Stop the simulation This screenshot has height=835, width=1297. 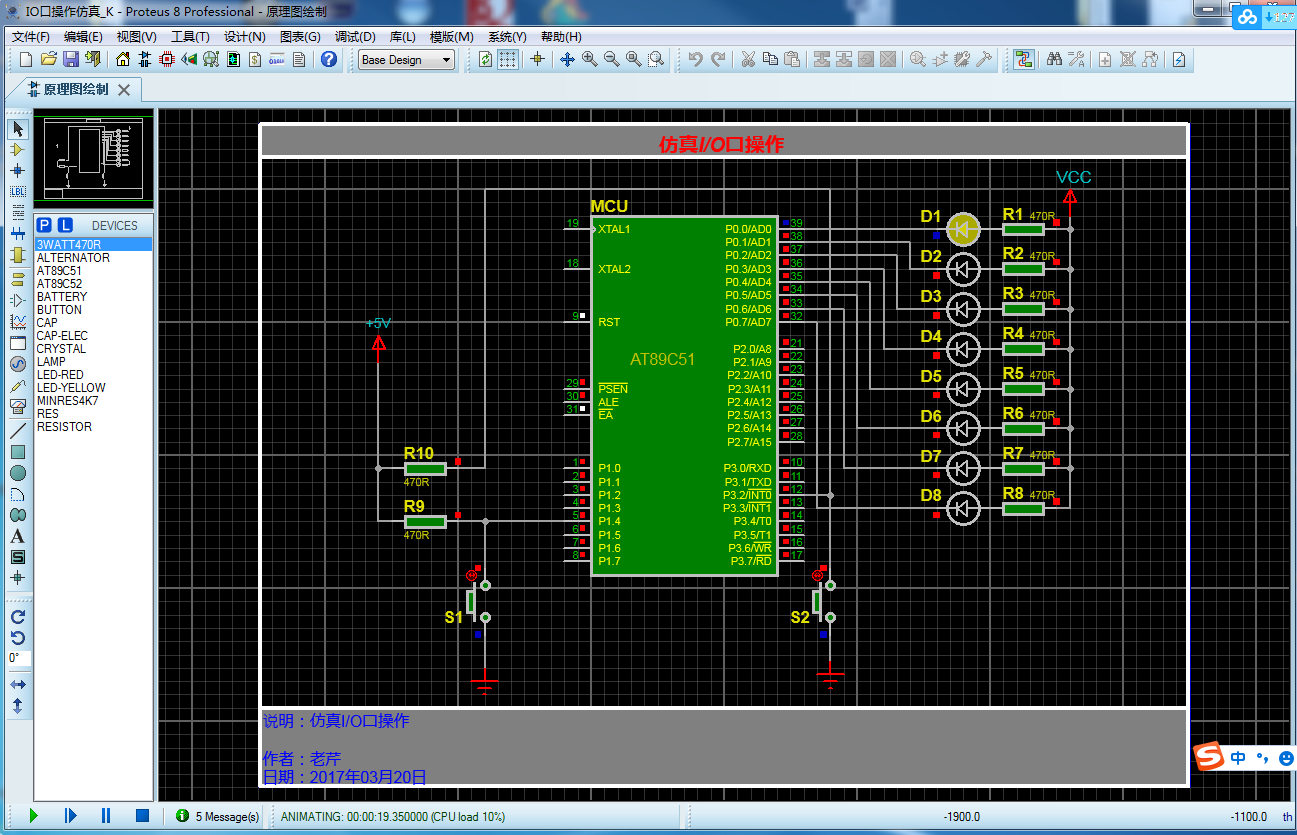pos(142,816)
